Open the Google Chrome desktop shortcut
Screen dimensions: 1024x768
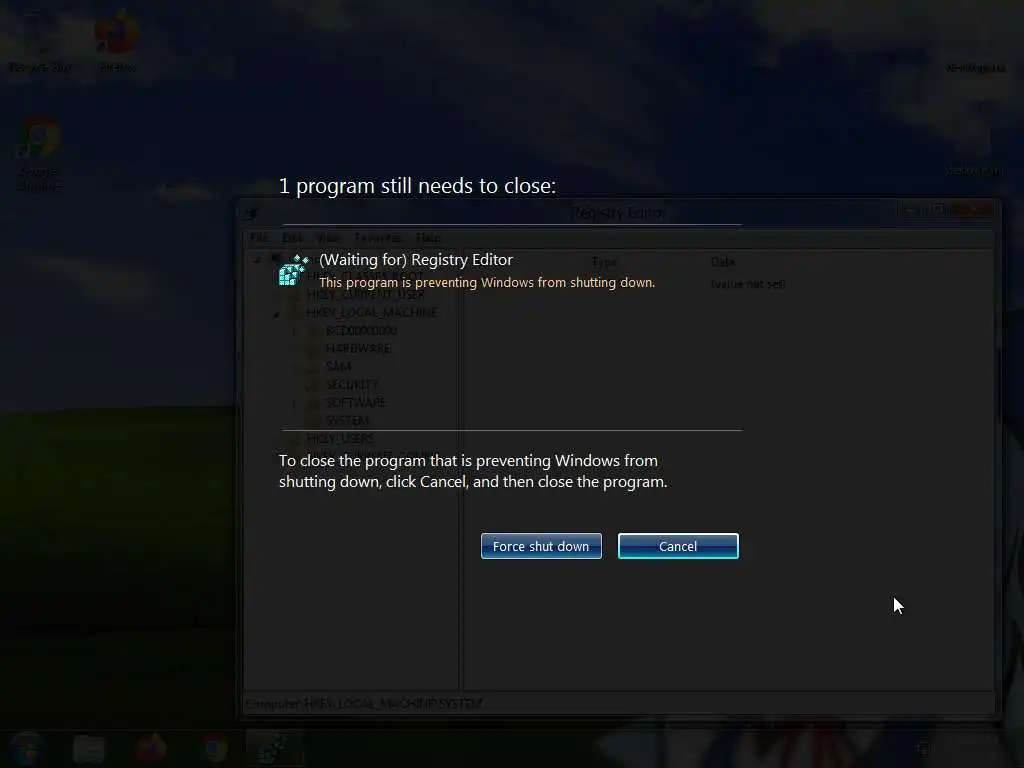[x=39, y=154]
